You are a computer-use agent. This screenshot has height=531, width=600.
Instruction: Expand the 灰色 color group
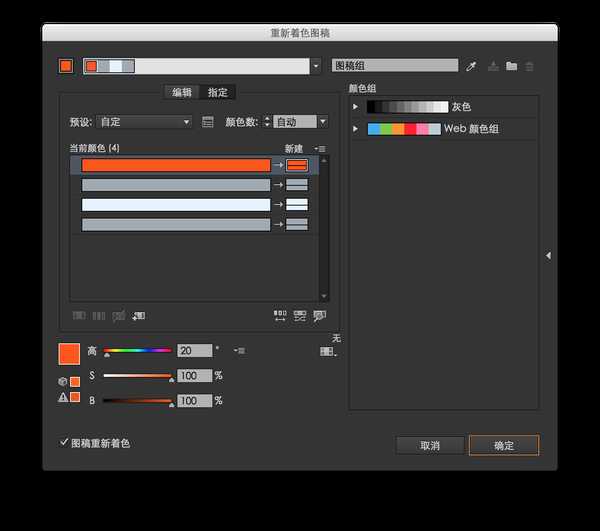coord(355,106)
